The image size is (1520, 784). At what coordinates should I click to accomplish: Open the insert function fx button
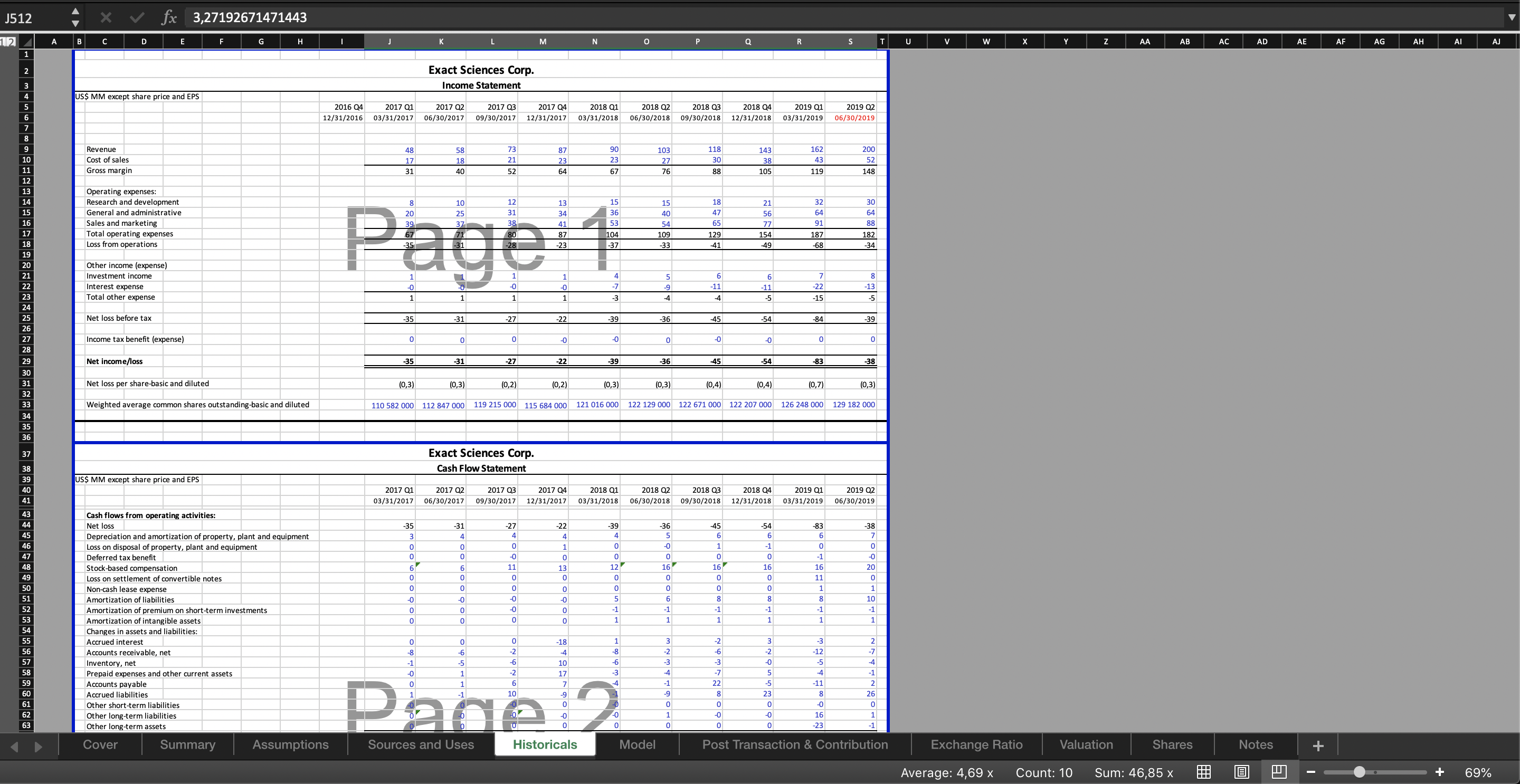click(169, 18)
